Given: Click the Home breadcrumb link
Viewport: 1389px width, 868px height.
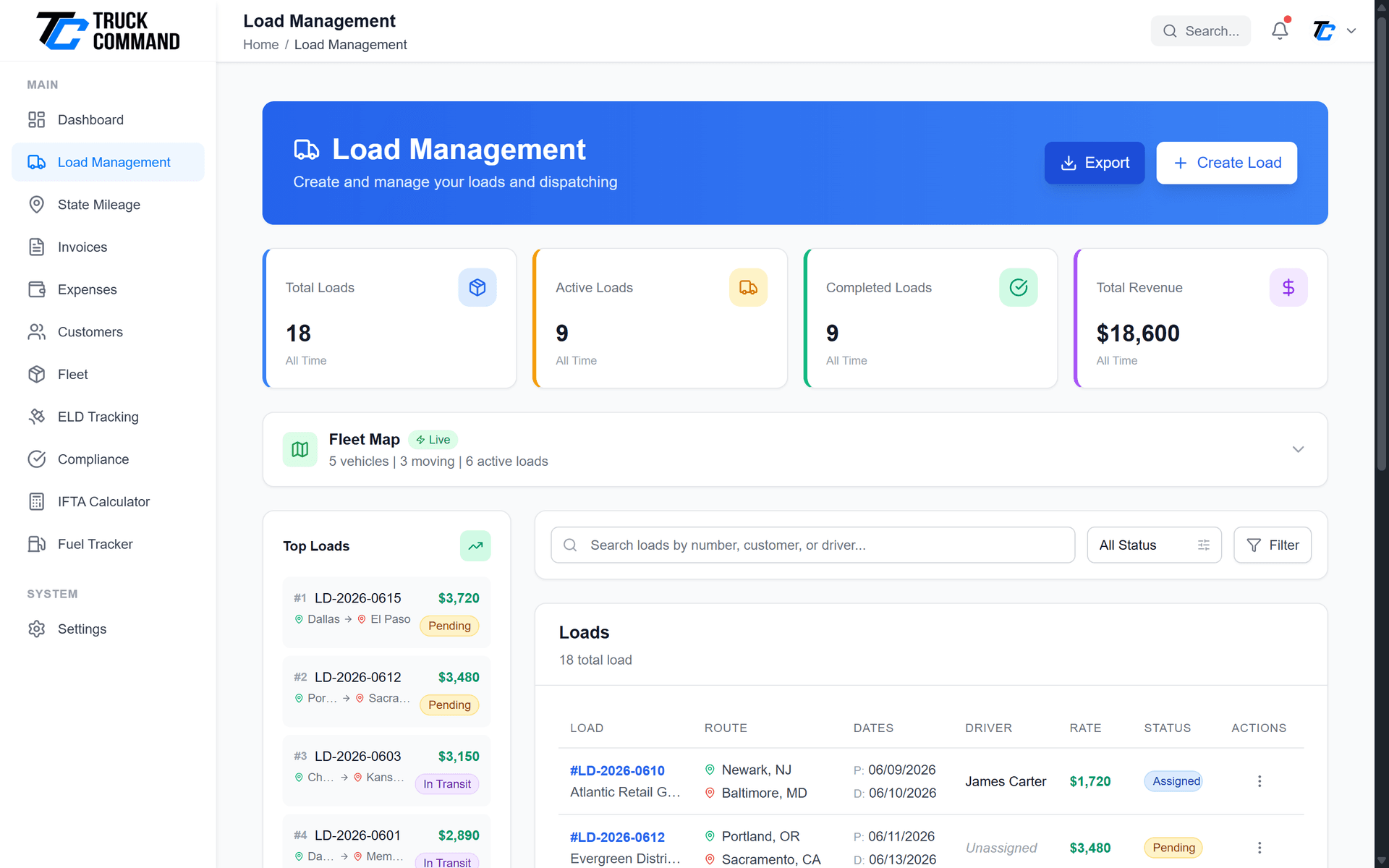Looking at the screenshot, I should 260,45.
